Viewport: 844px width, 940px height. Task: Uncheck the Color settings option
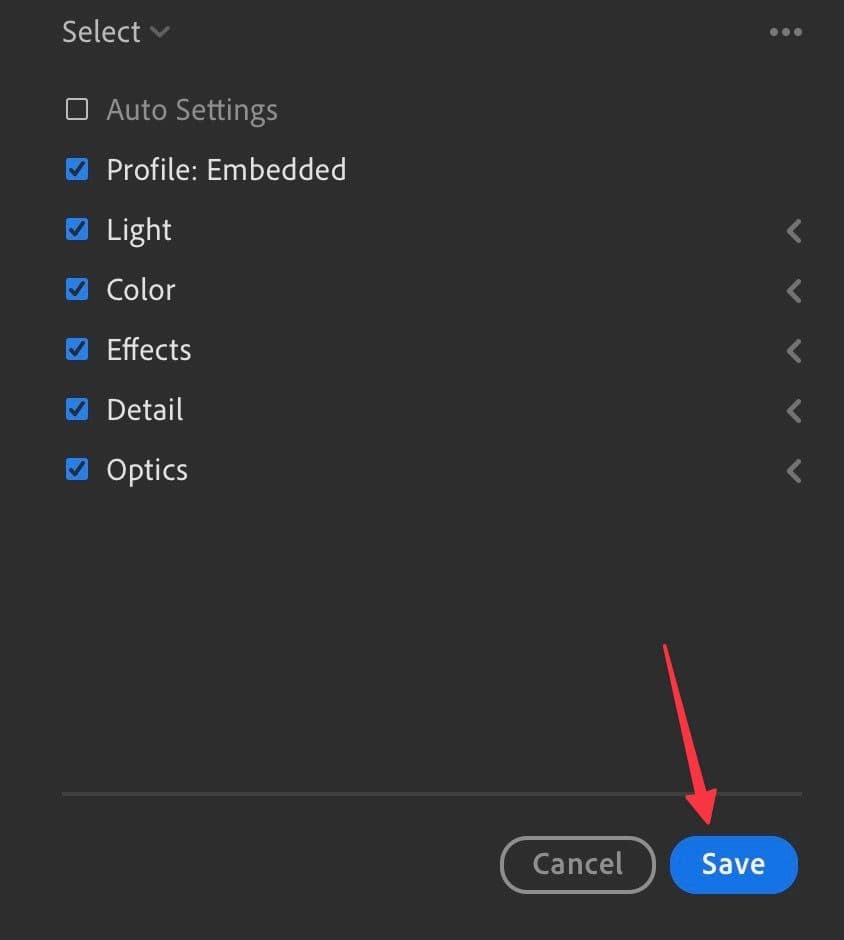point(77,289)
